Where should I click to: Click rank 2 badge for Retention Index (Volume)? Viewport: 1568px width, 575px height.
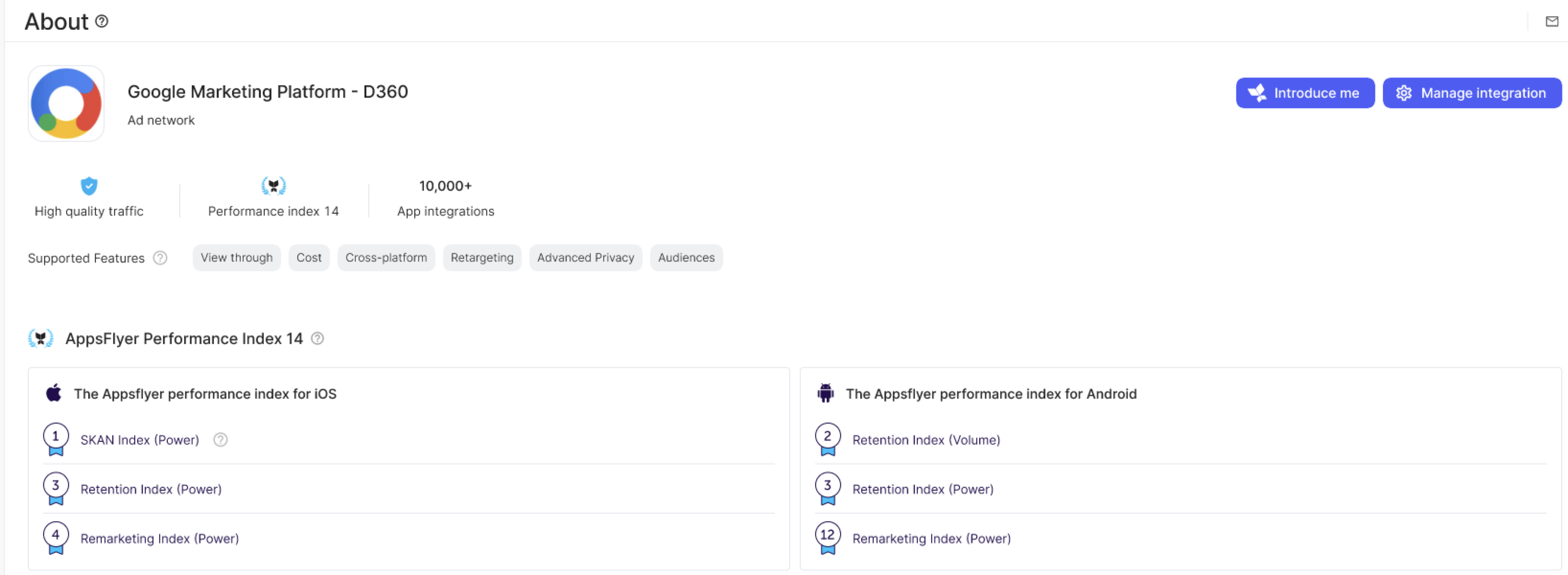tap(828, 439)
